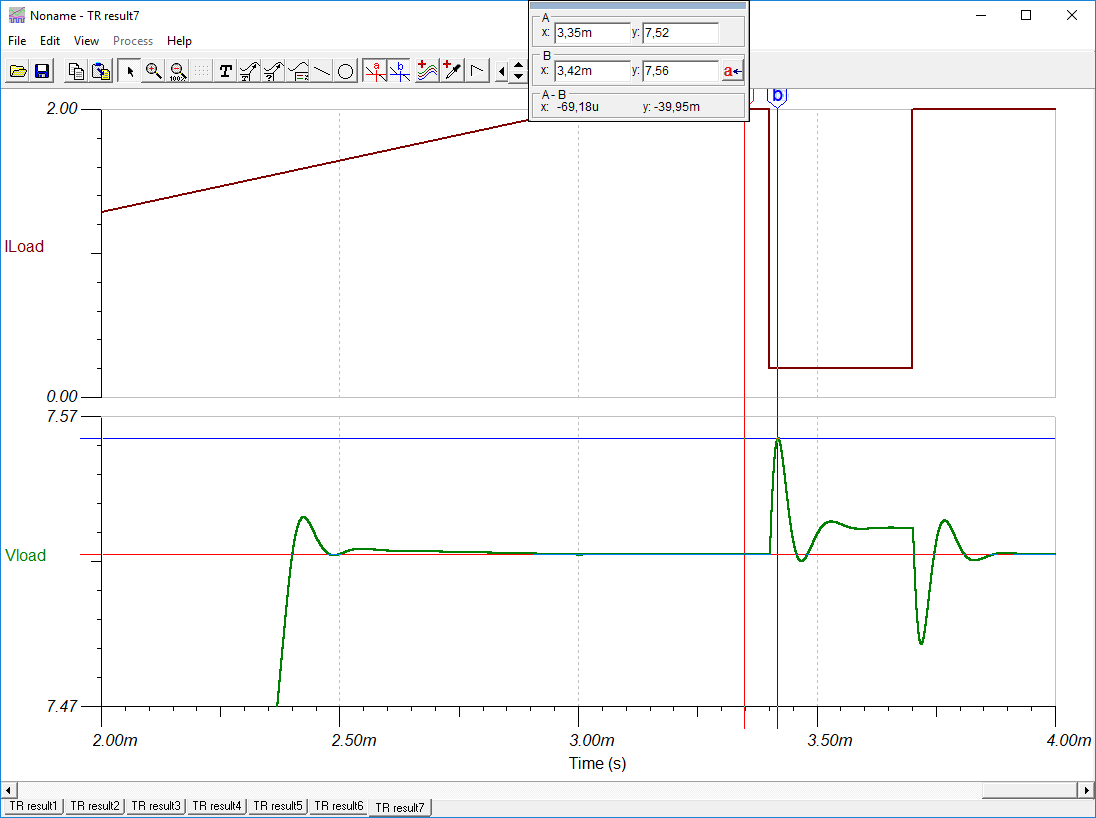Screen dimensions: 1096x818
Task: Activate the zoom in magnifier
Action: (154, 71)
